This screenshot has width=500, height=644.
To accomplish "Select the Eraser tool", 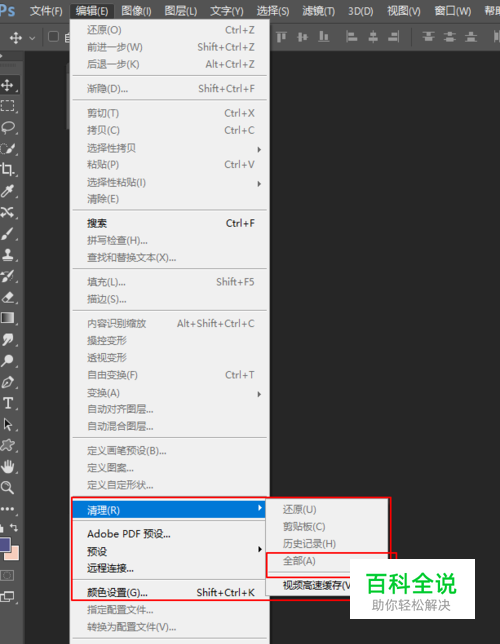I will (7, 297).
